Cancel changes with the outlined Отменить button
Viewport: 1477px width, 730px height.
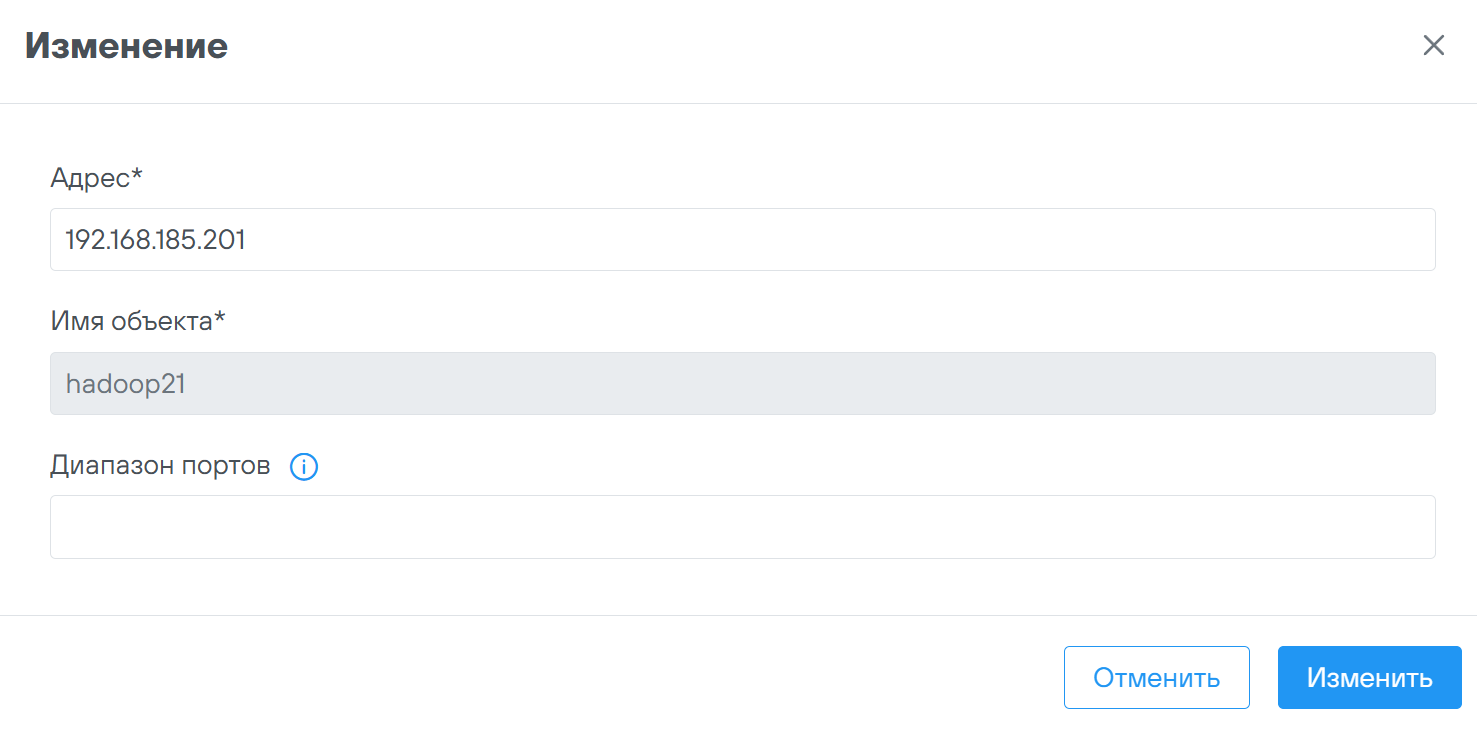1156,678
